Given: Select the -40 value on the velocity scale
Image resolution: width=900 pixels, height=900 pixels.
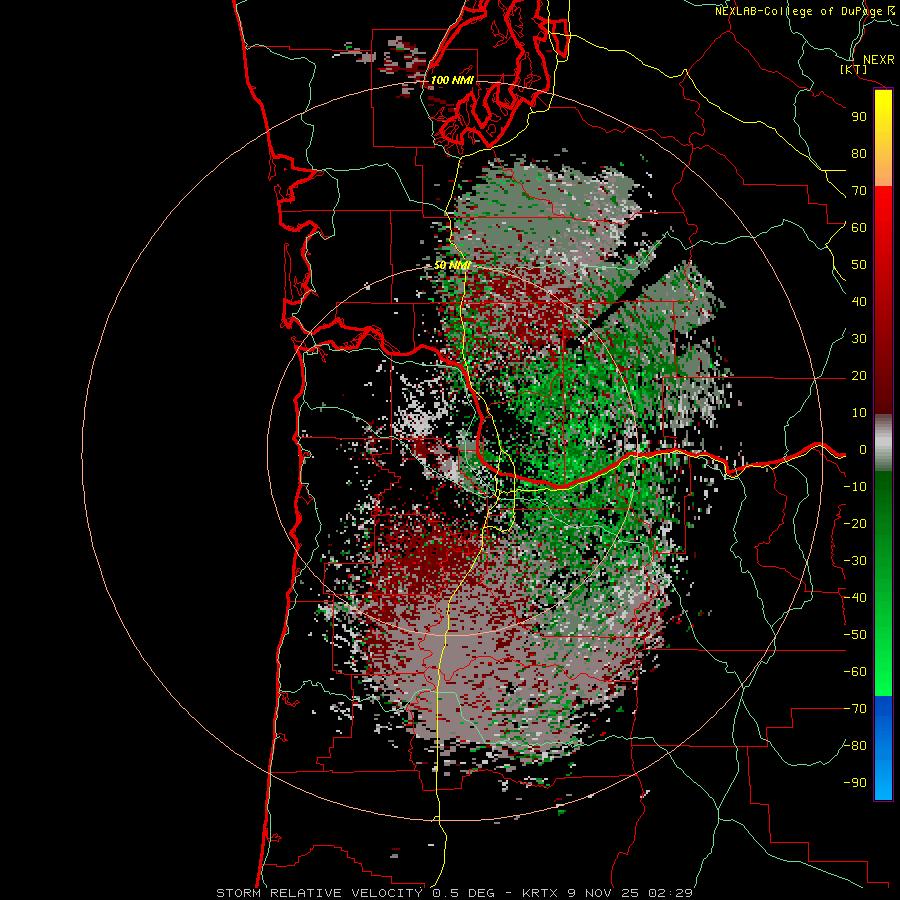Looking at the screenshot, I should pyautogui.click(x=855, y=598).
